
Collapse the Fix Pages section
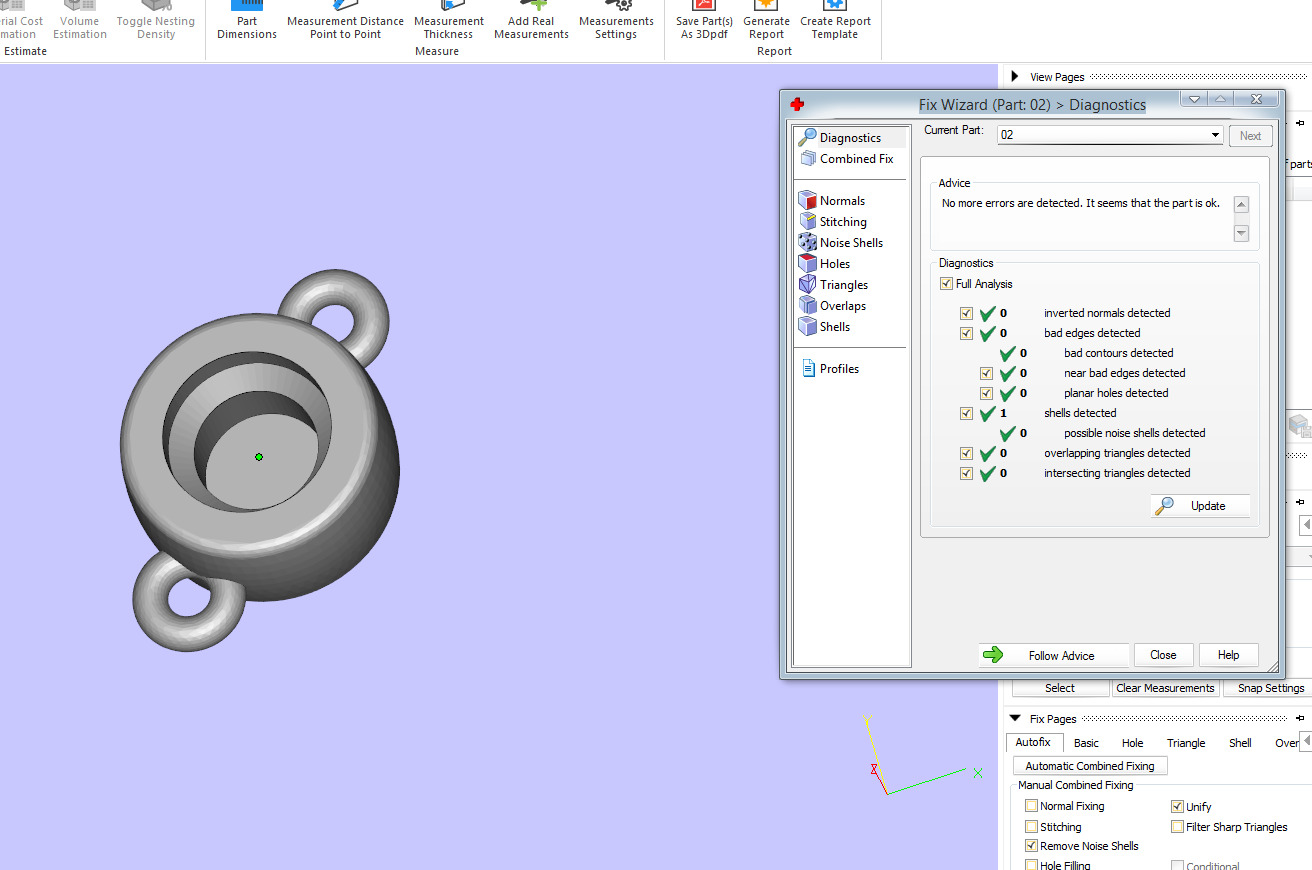tap(1015, 718)
